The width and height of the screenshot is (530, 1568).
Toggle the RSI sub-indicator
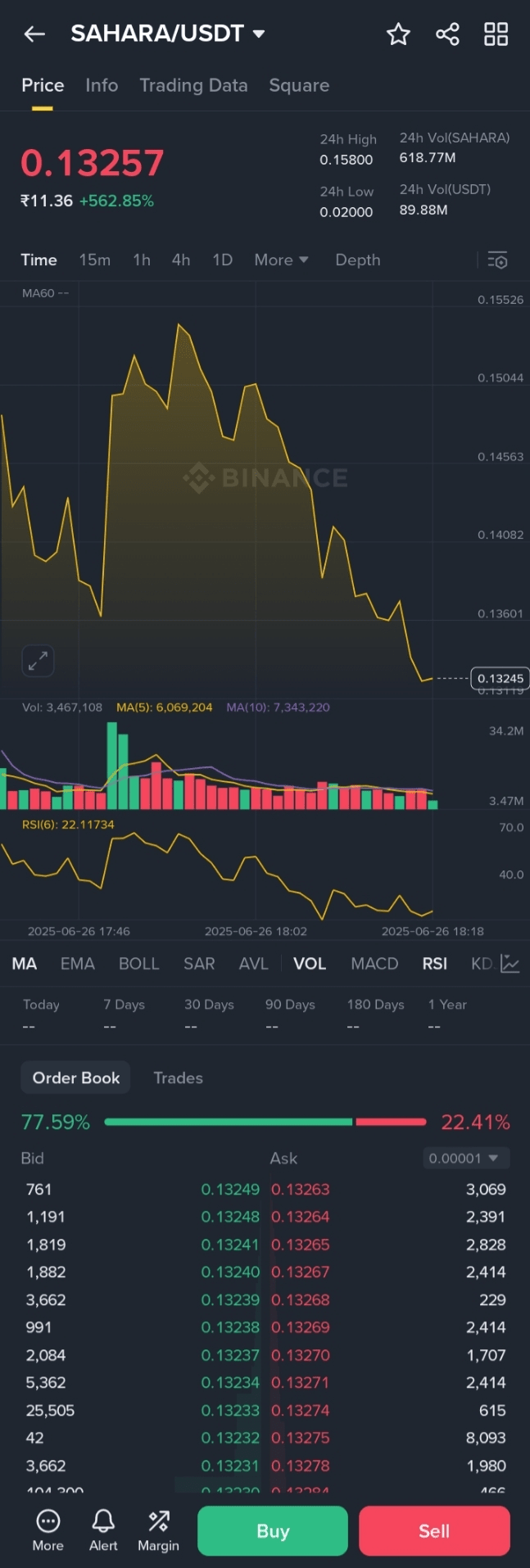click(435, 964)
